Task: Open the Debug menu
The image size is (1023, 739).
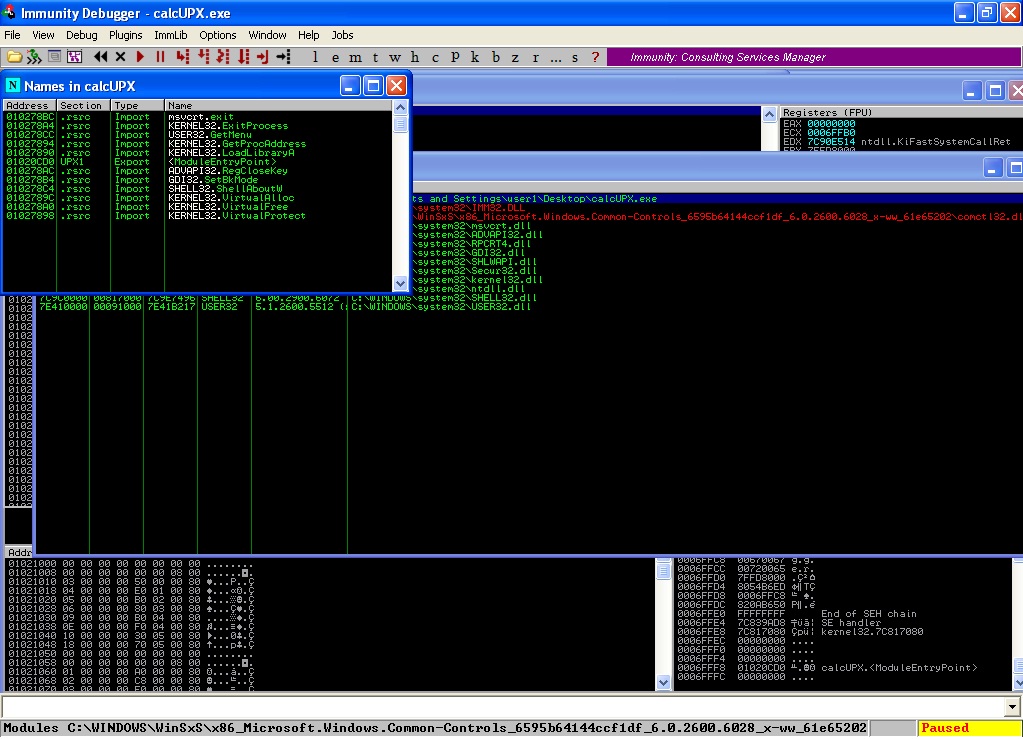Action: tap(82, 35)
